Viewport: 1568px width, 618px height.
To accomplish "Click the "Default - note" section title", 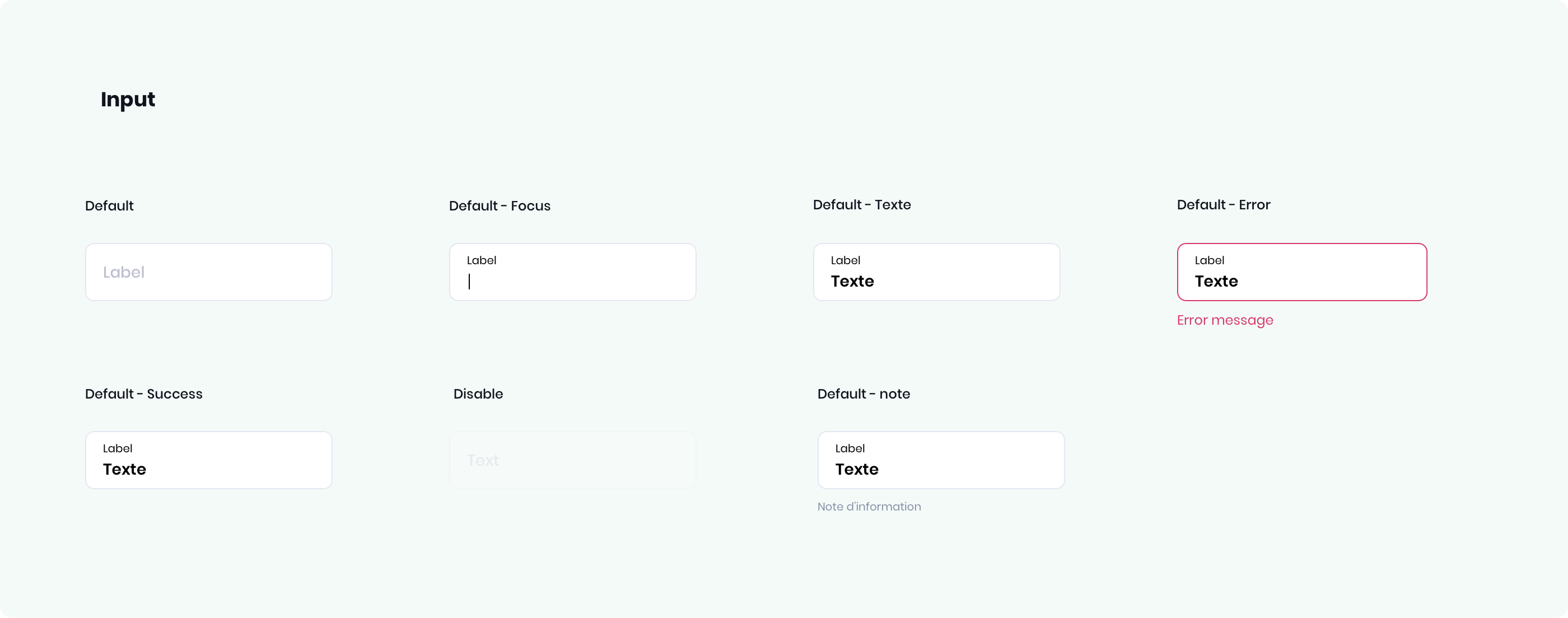I will (863, 394).
